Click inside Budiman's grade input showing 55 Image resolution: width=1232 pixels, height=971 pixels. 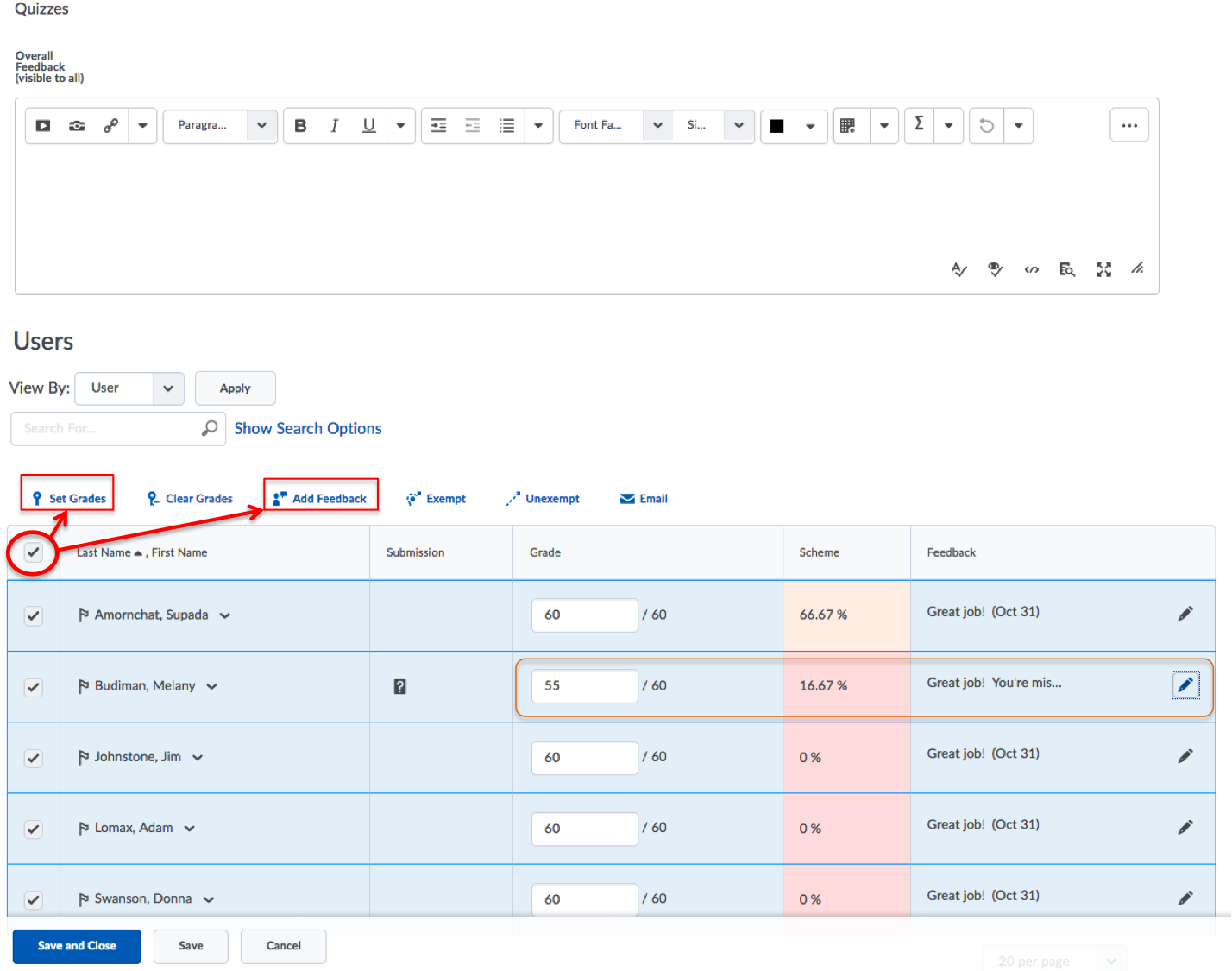pos(584,685)
